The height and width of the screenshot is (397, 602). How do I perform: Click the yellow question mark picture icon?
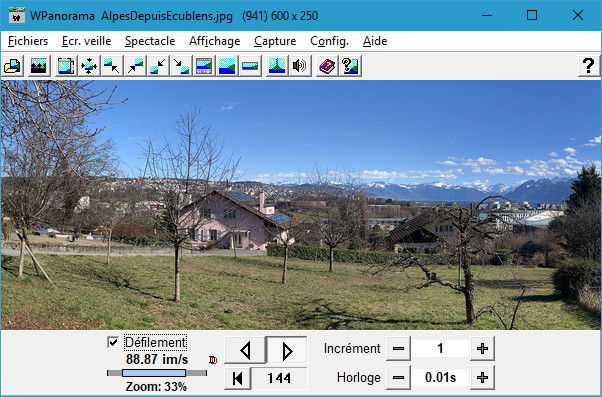point(350,66)
